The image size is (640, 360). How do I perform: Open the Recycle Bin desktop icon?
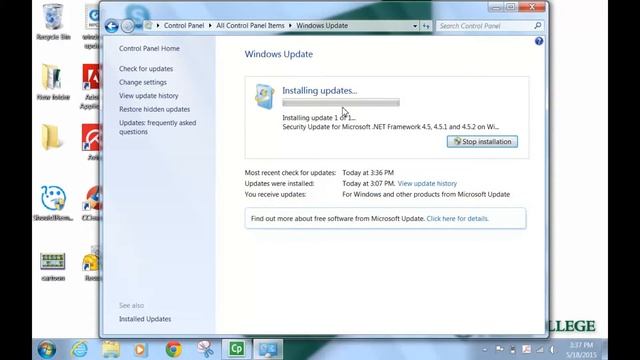tap(53, 22)
